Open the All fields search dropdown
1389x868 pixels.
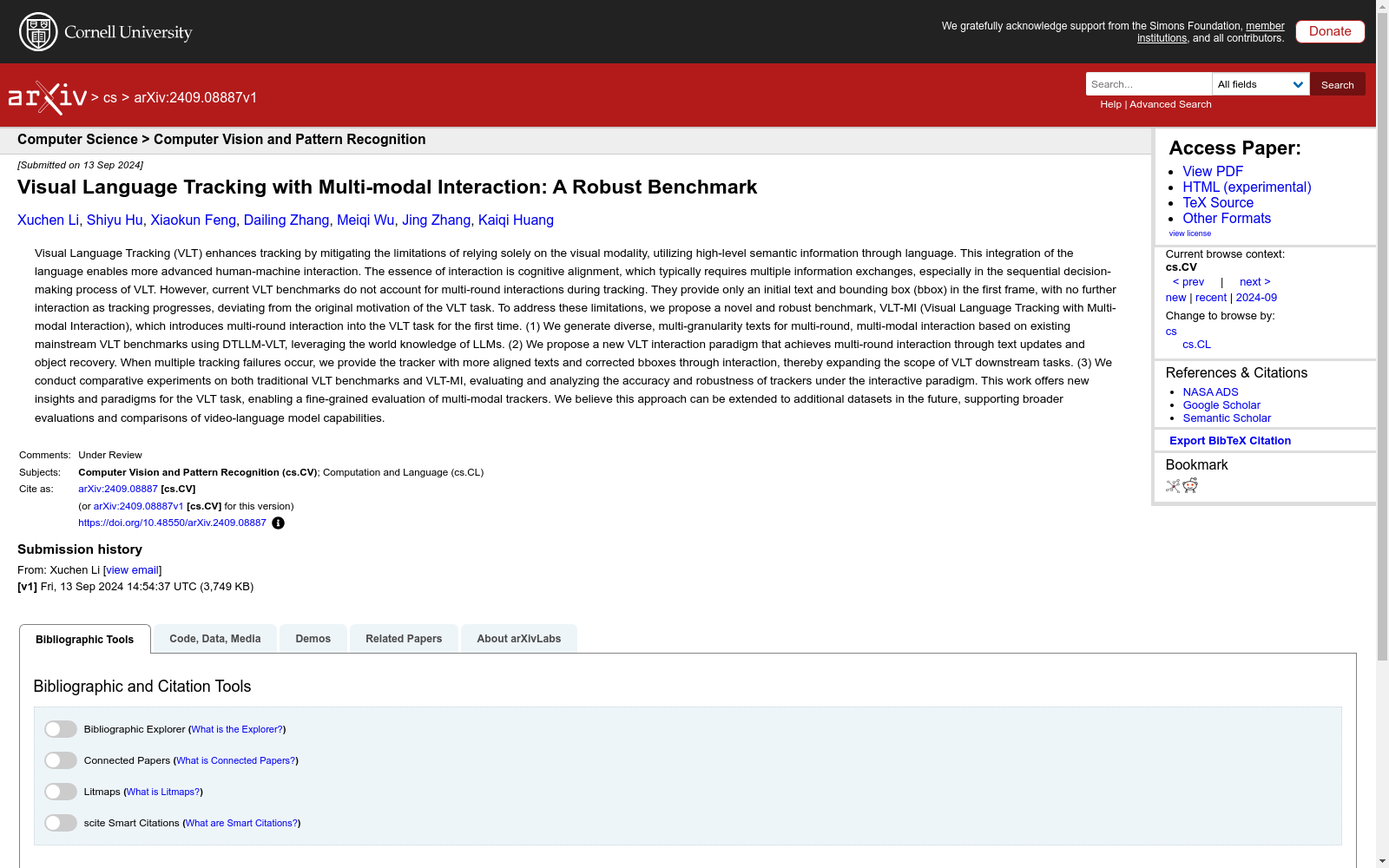pyautogui.click(x=1260, y=84)
